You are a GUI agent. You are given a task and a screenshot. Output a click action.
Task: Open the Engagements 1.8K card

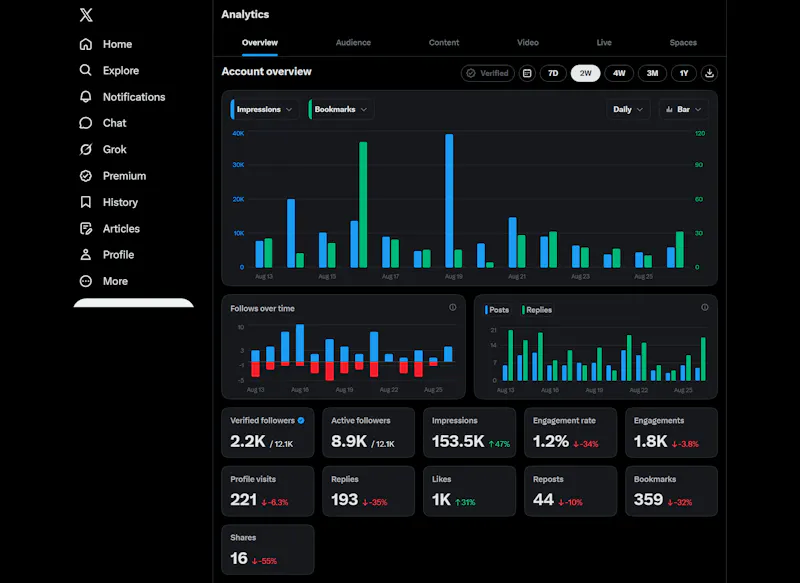coord(671,433)
